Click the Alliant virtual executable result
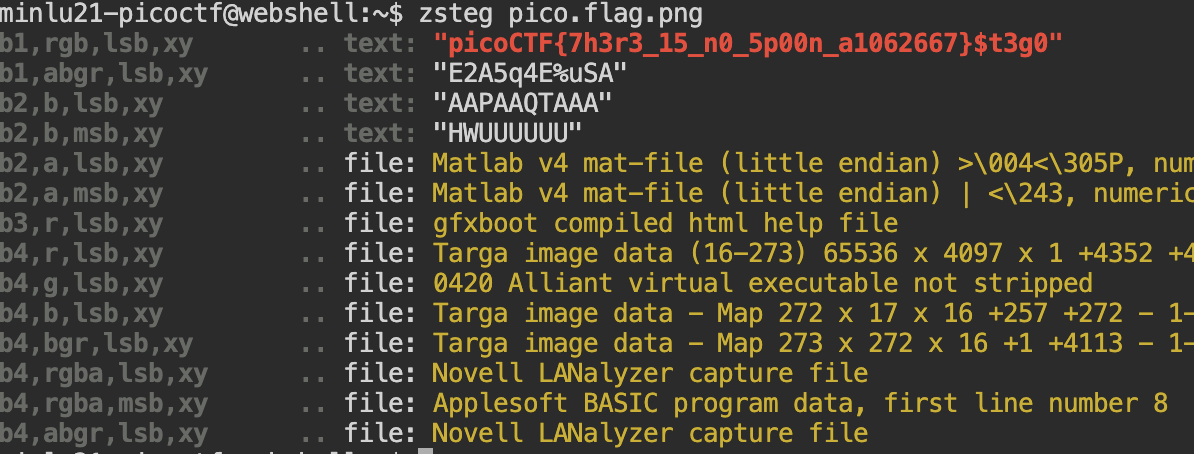The width and height of the screenshot is (1194, 454). tap(762, 283)
